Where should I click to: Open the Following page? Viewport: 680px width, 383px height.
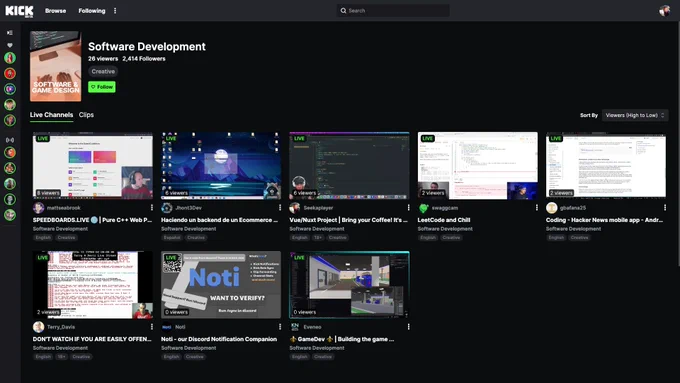92,11
